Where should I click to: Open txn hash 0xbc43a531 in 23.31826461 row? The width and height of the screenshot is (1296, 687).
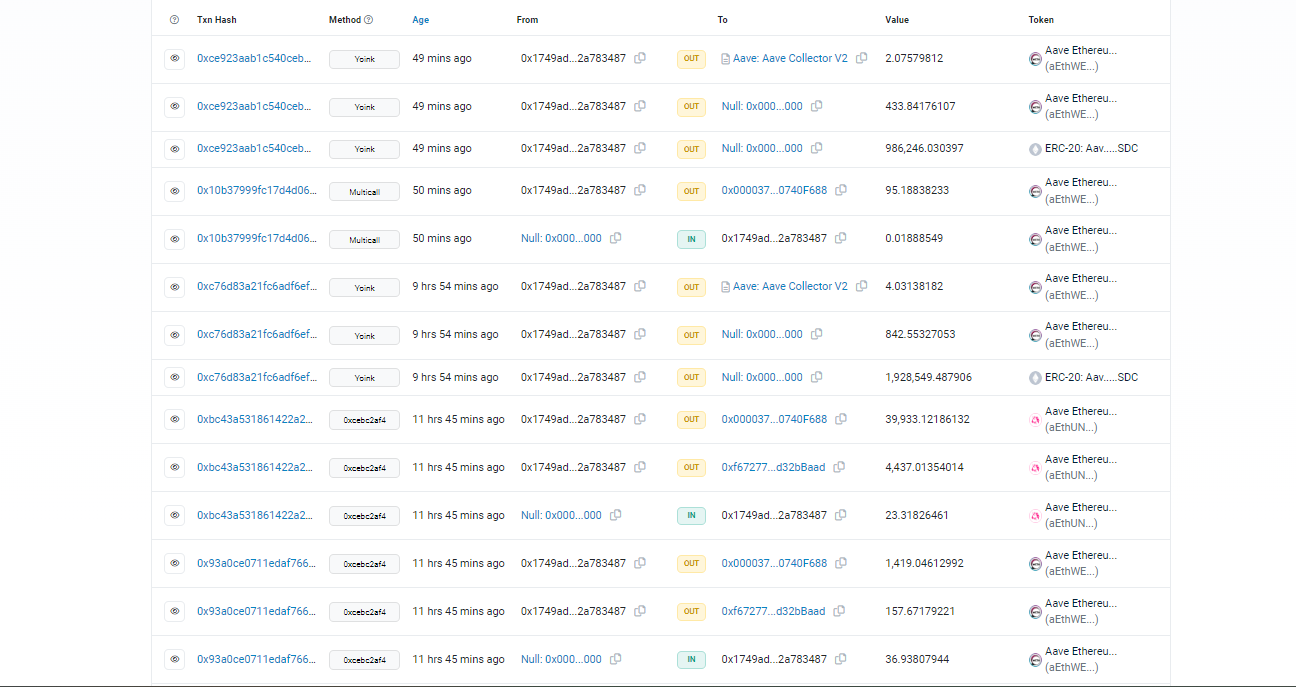(x=254, y=515)
